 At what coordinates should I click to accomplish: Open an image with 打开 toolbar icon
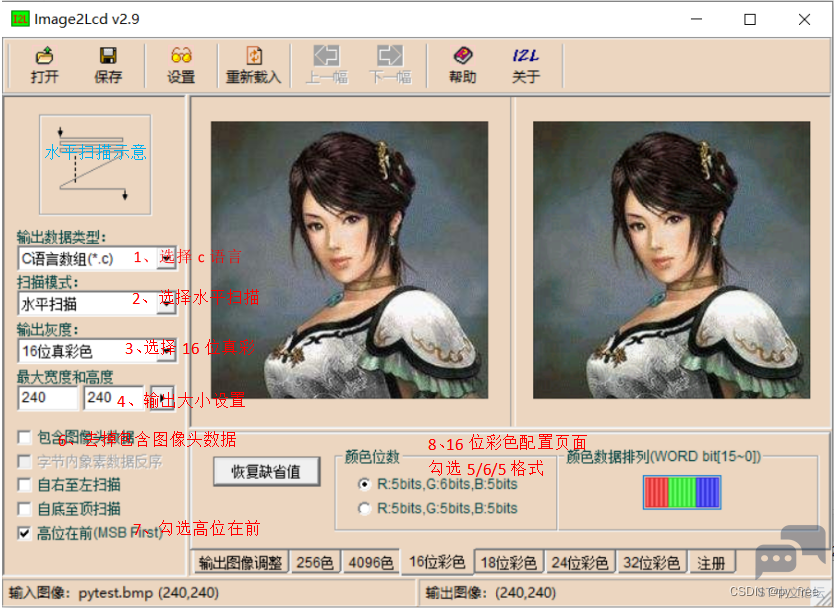click(44, 65)
